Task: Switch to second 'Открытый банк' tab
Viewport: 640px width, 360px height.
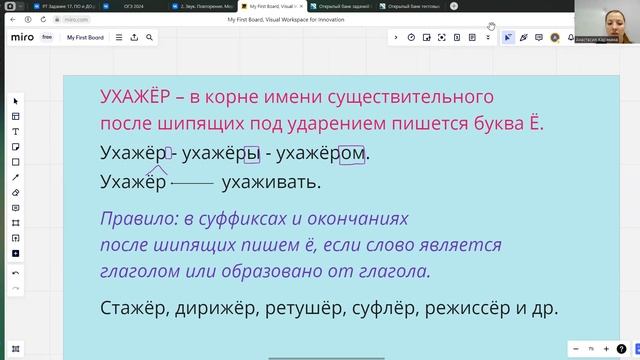Action: [x=409, y=6]
